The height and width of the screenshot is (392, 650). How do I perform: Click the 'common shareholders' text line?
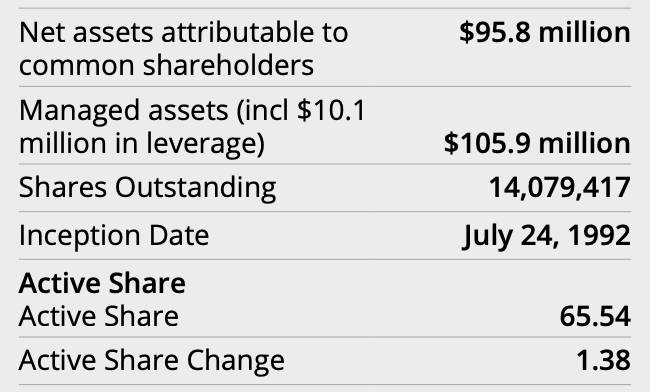click(166, 65)
